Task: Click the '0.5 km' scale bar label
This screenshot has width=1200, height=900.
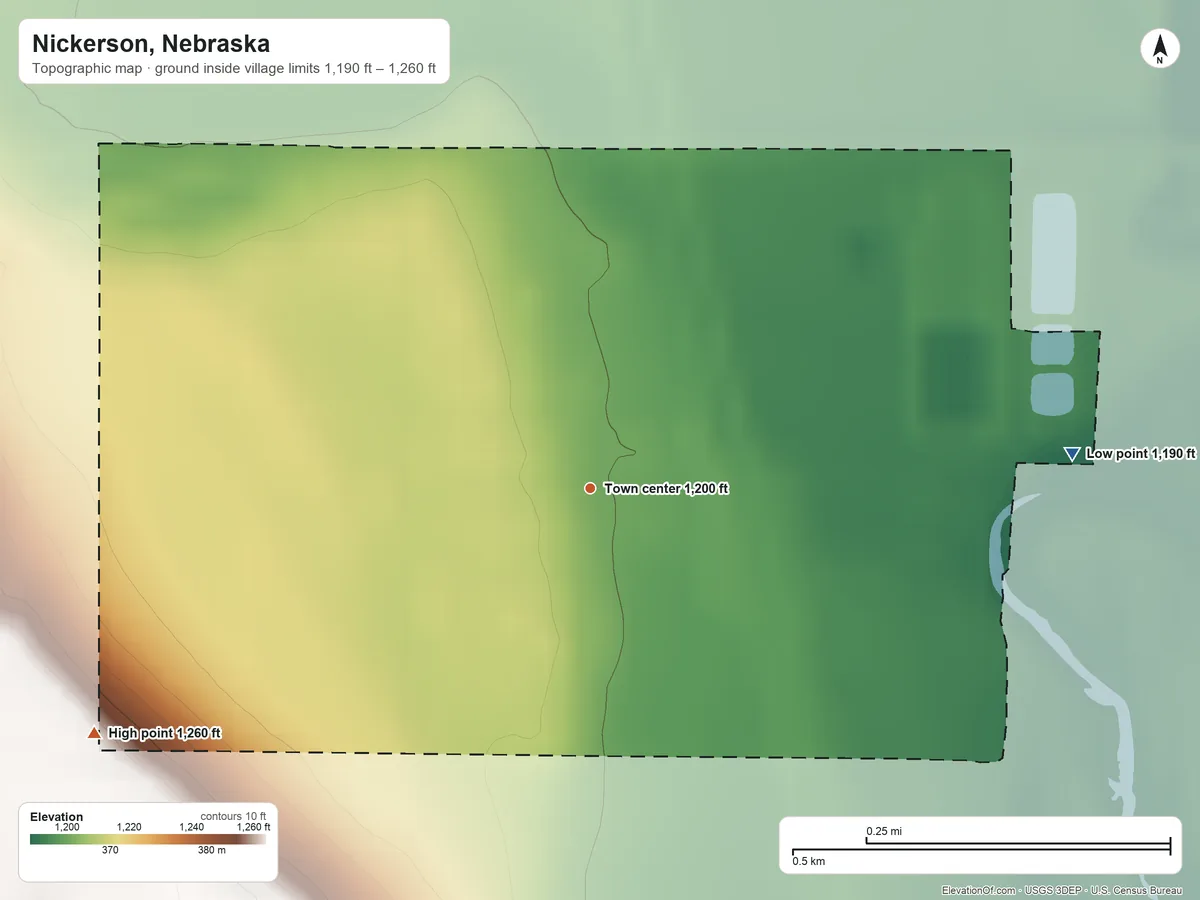Action: (x=809, y=861)
